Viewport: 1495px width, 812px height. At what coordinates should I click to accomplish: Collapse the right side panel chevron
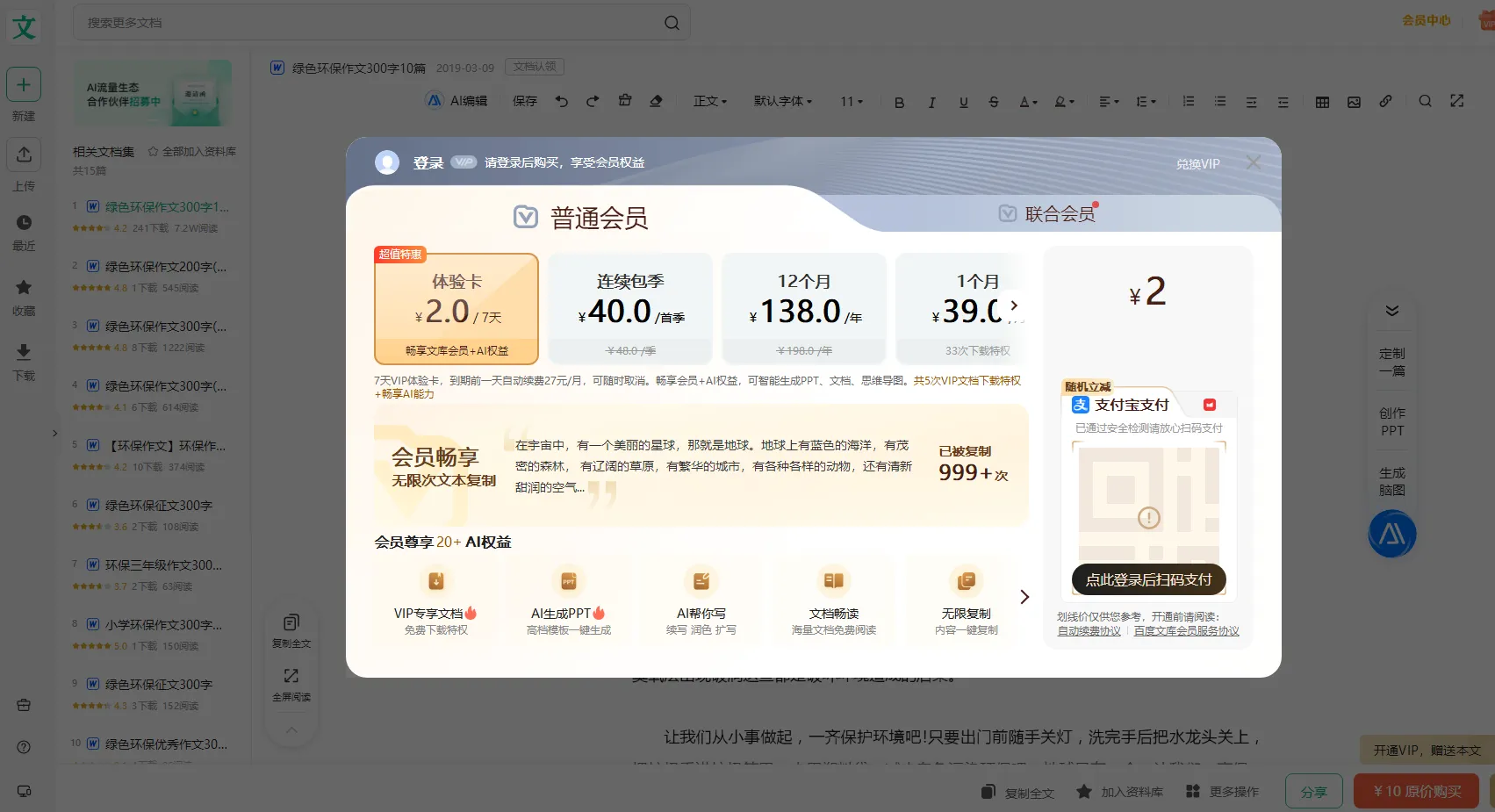coord(1392,311)
